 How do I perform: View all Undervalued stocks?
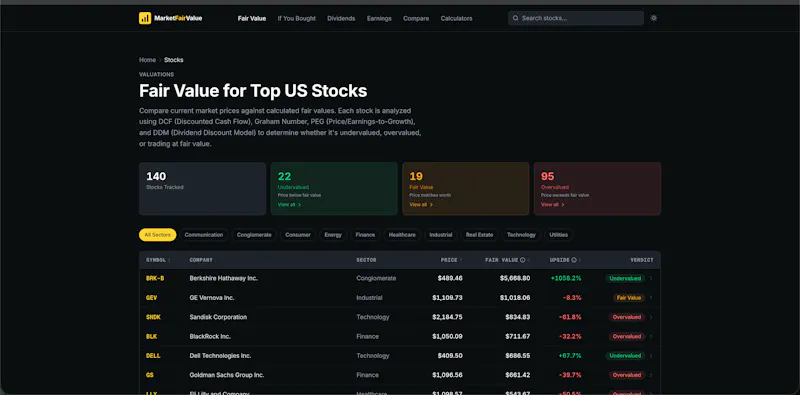click(289, 205)
